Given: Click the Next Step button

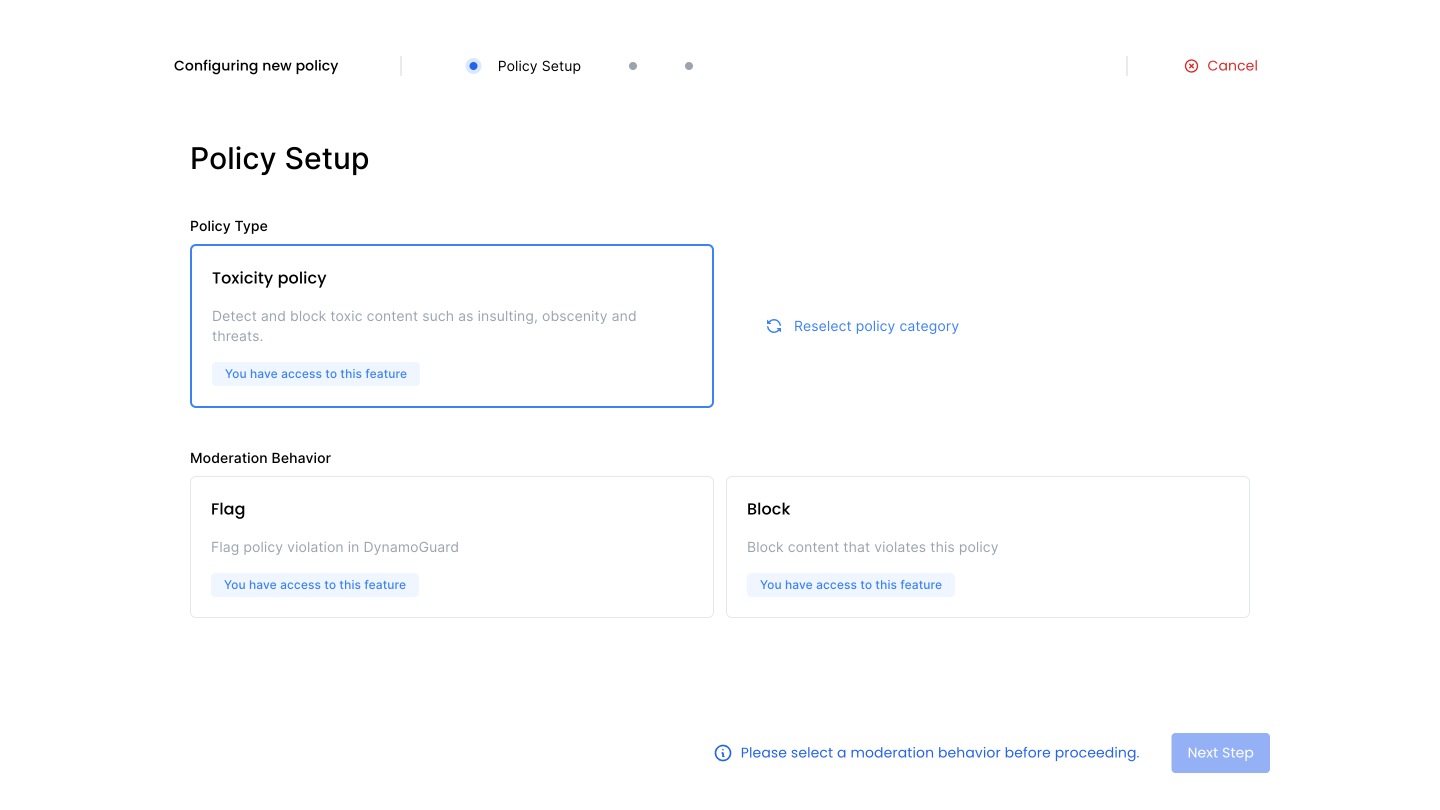Looking at the screenshot, I should 1220,753.
